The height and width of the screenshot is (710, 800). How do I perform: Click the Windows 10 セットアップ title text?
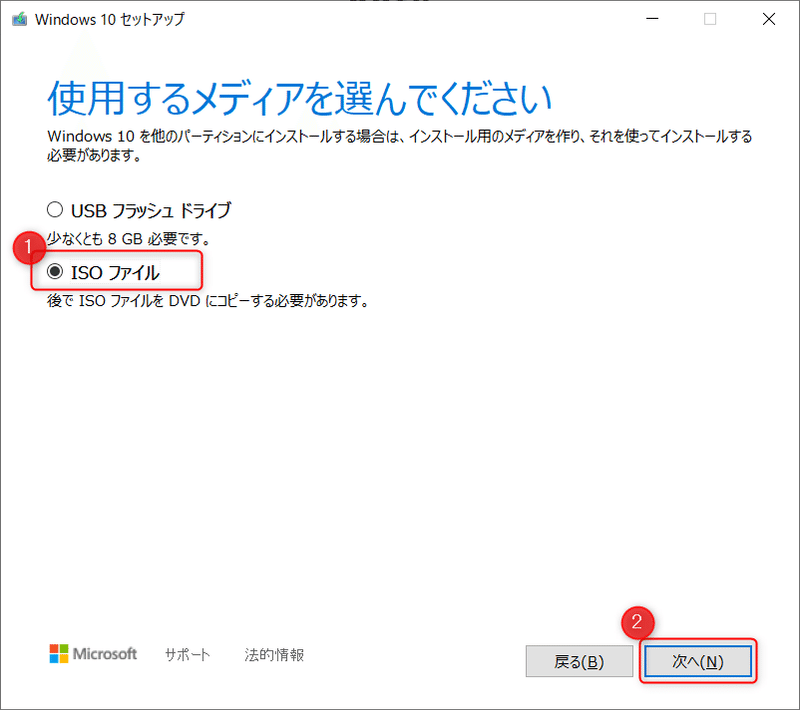click(110, 20)
